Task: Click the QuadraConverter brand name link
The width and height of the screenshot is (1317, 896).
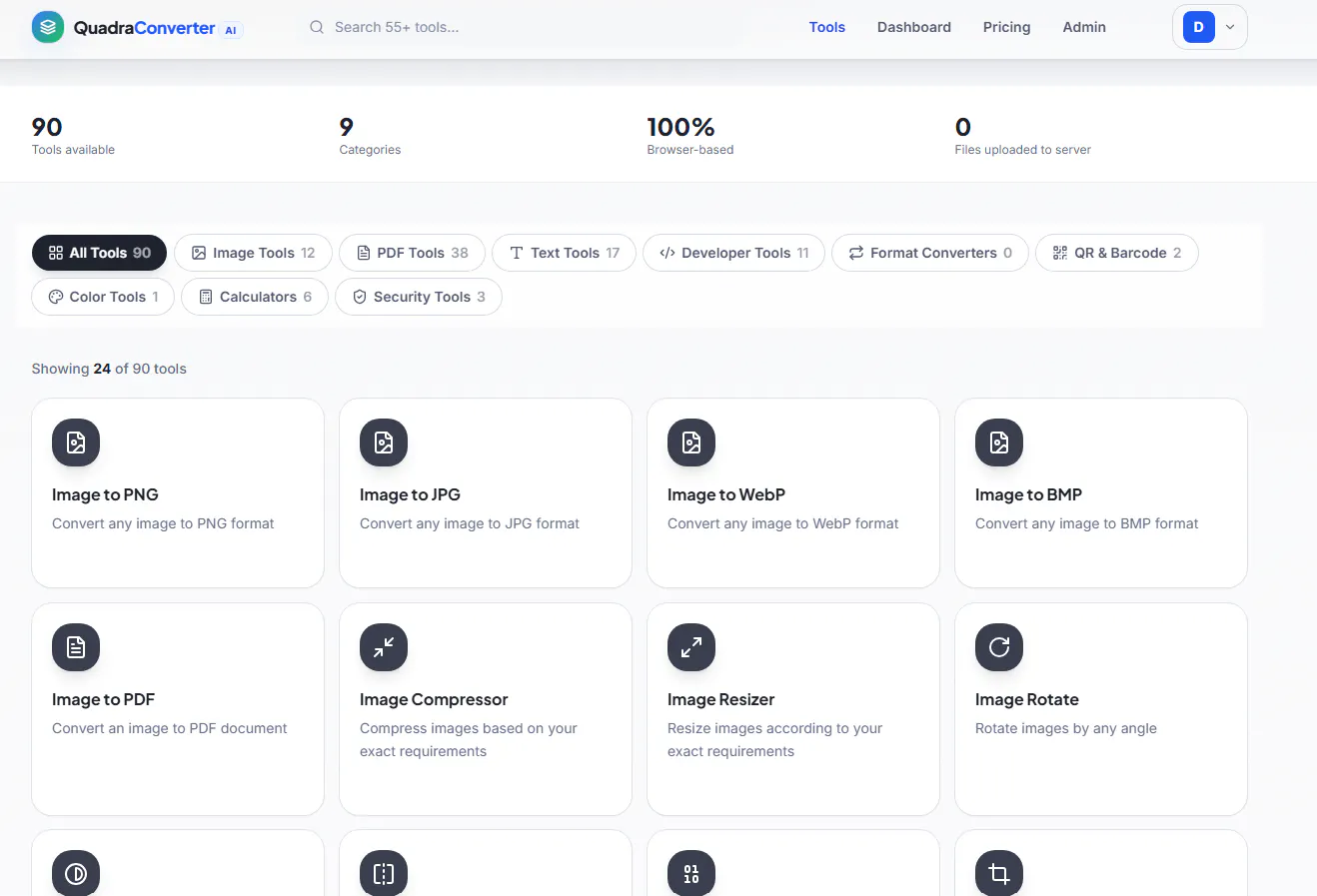Action: point(145,28)
